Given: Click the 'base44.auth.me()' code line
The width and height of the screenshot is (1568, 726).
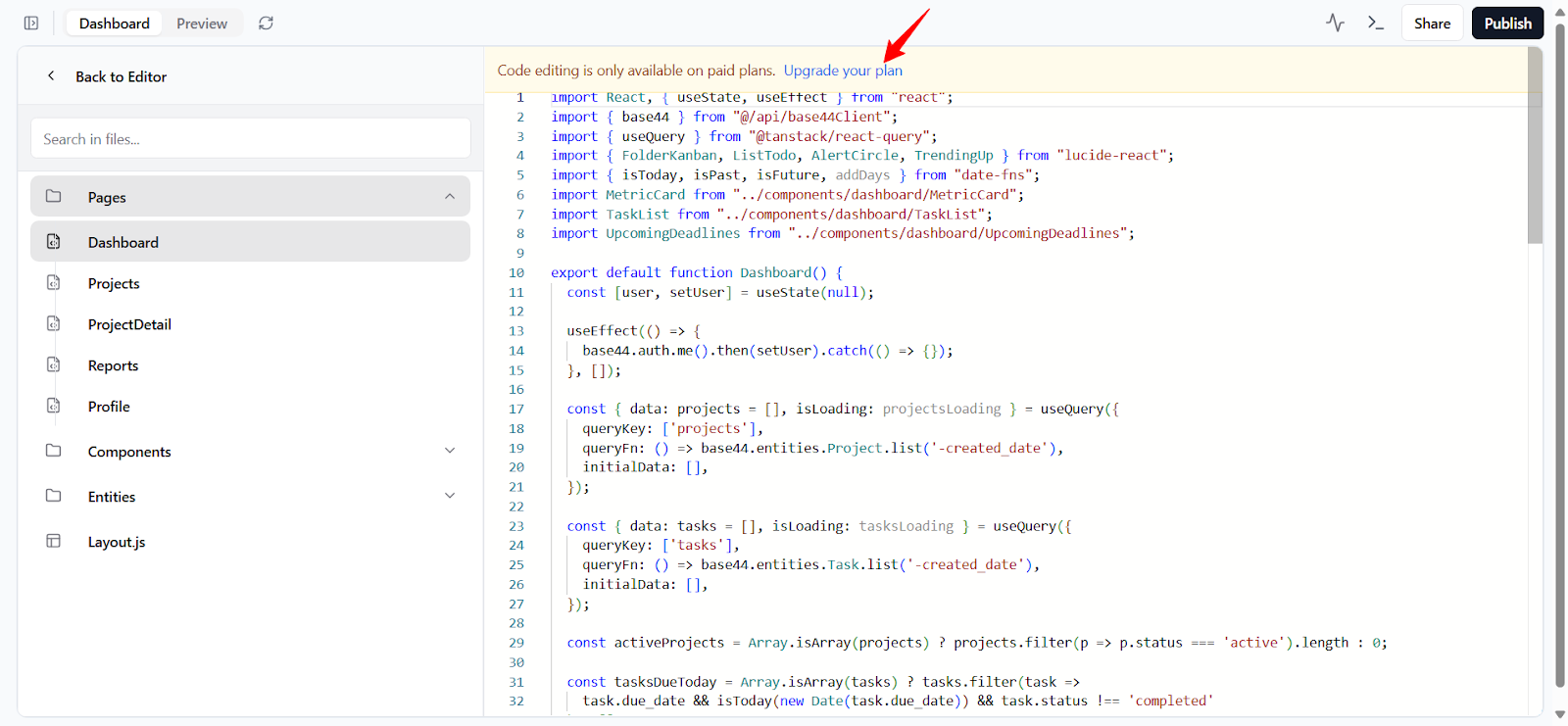Looking at the screenshot, I should pos(767,351).
